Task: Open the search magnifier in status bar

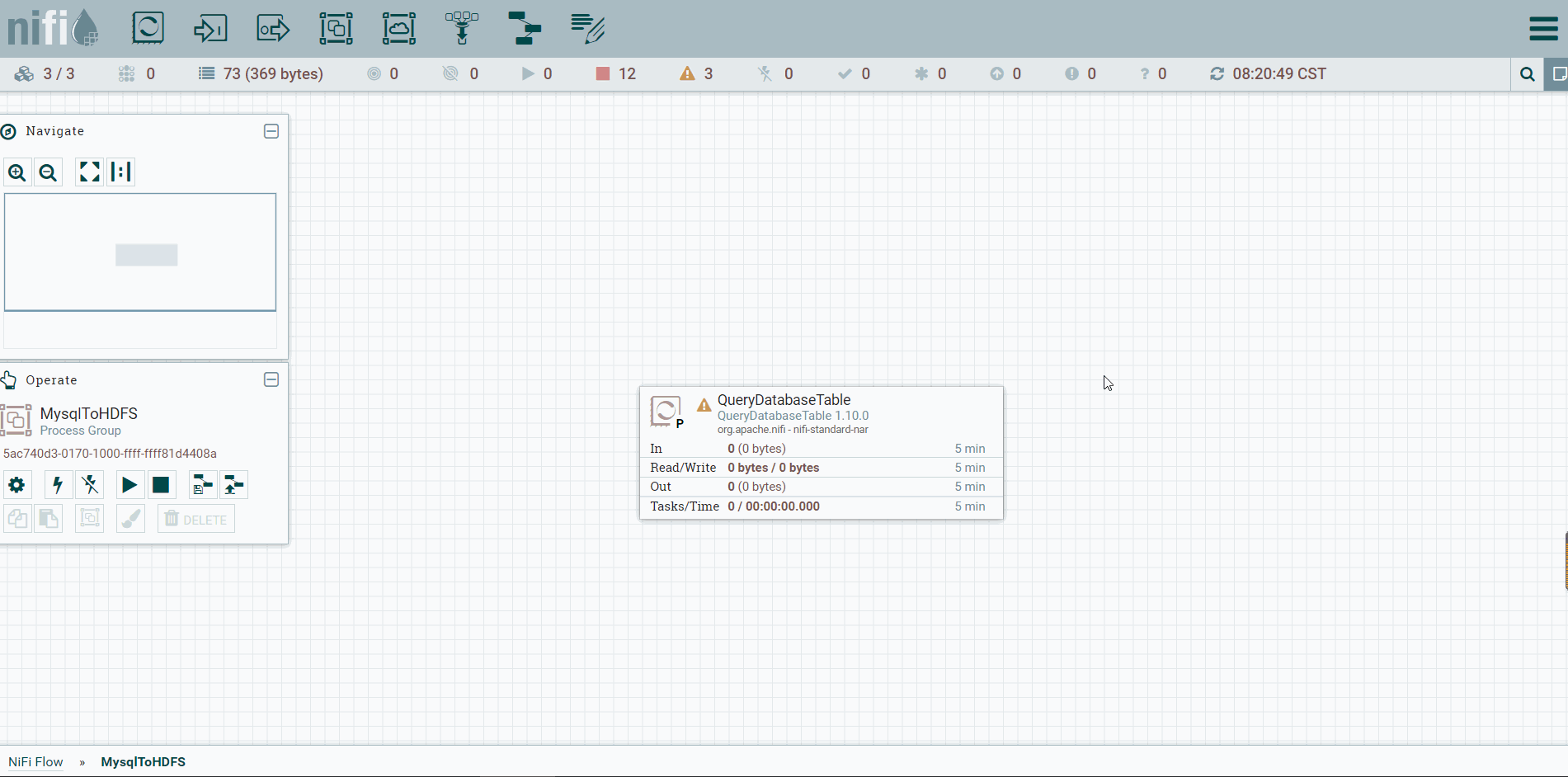Action: pos(1528,74)
